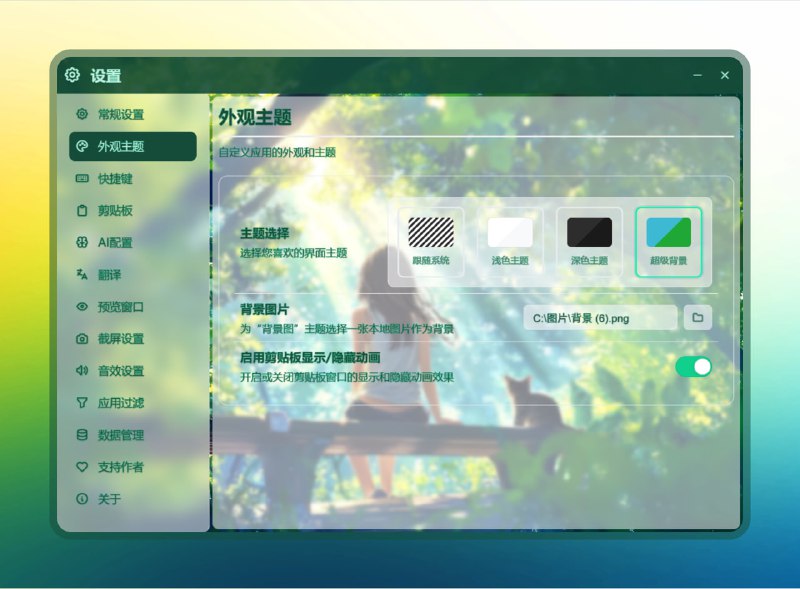Open the AI配置 section
This screenshot has height=589, width=800.
coord(108,243)
